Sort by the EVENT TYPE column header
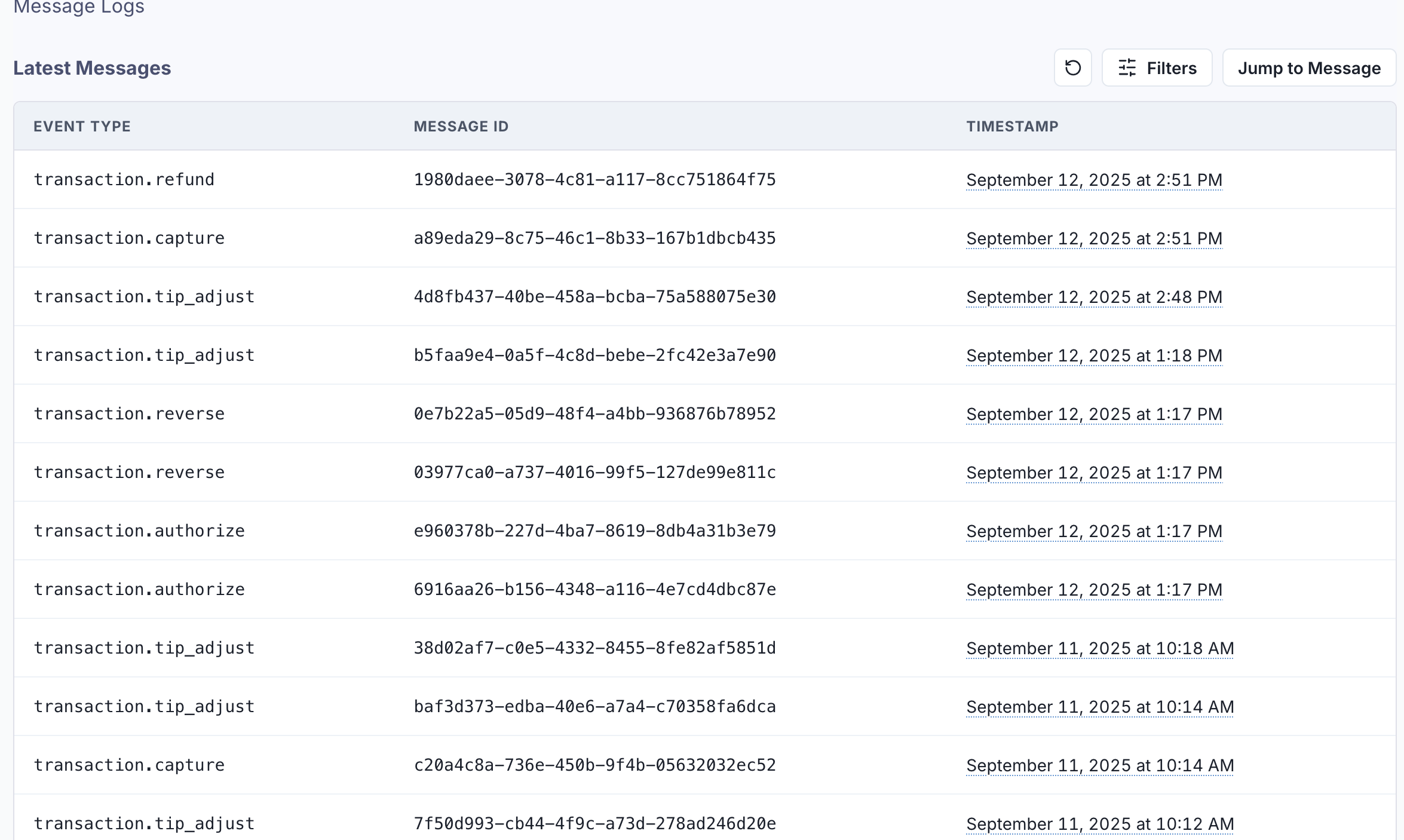This screenshot has height=840, width=1404. tap(82, 126)
